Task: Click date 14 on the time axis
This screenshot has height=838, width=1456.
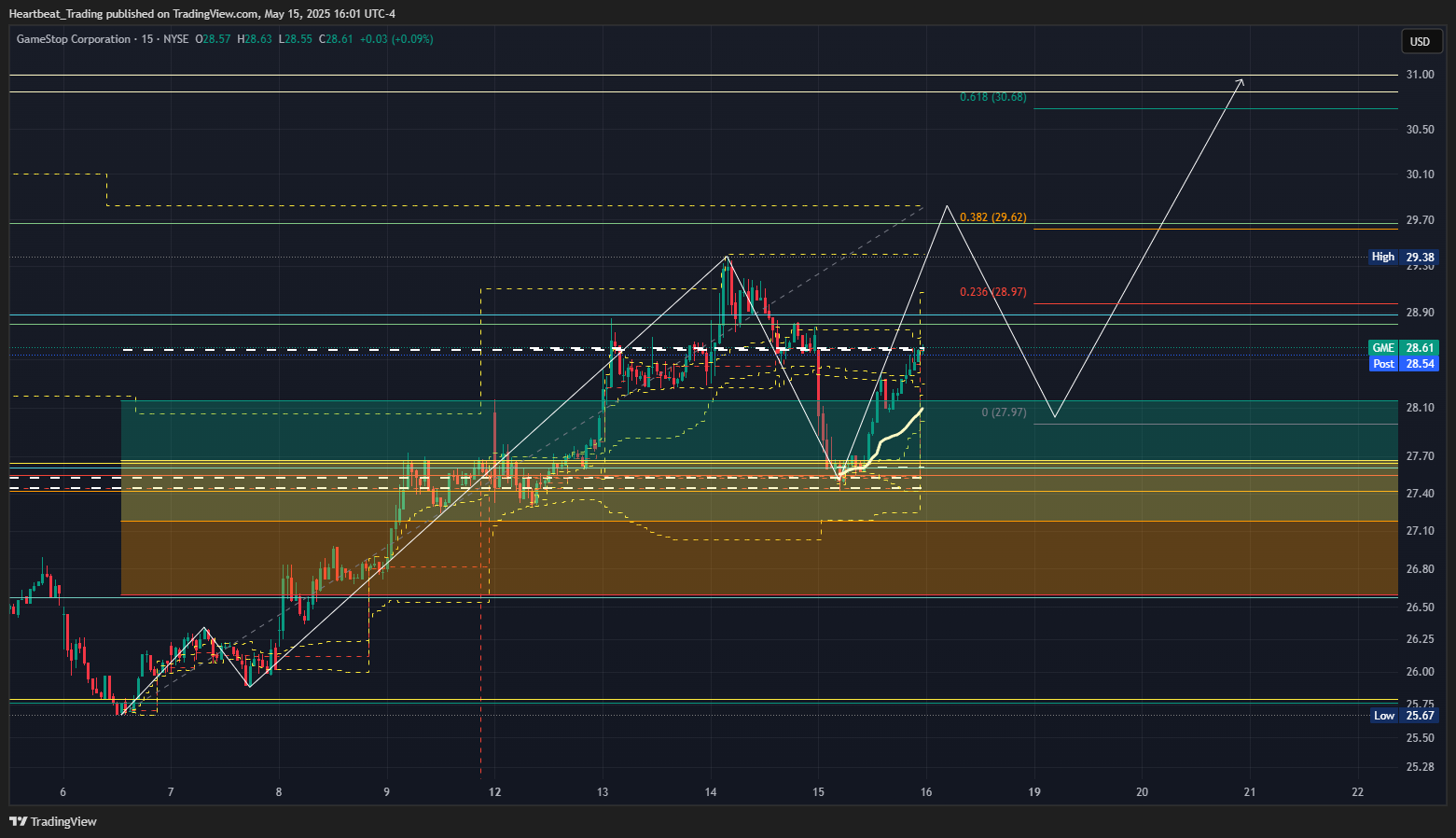Action: [711, 792]
